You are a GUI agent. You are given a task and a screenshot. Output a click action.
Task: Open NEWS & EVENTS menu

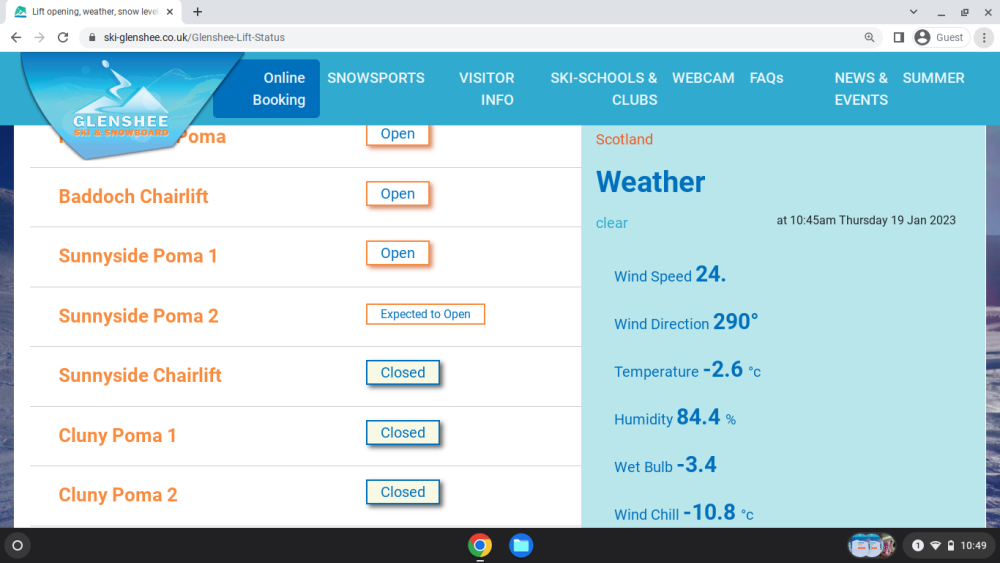pyautogui.click(x=861, y=89)
